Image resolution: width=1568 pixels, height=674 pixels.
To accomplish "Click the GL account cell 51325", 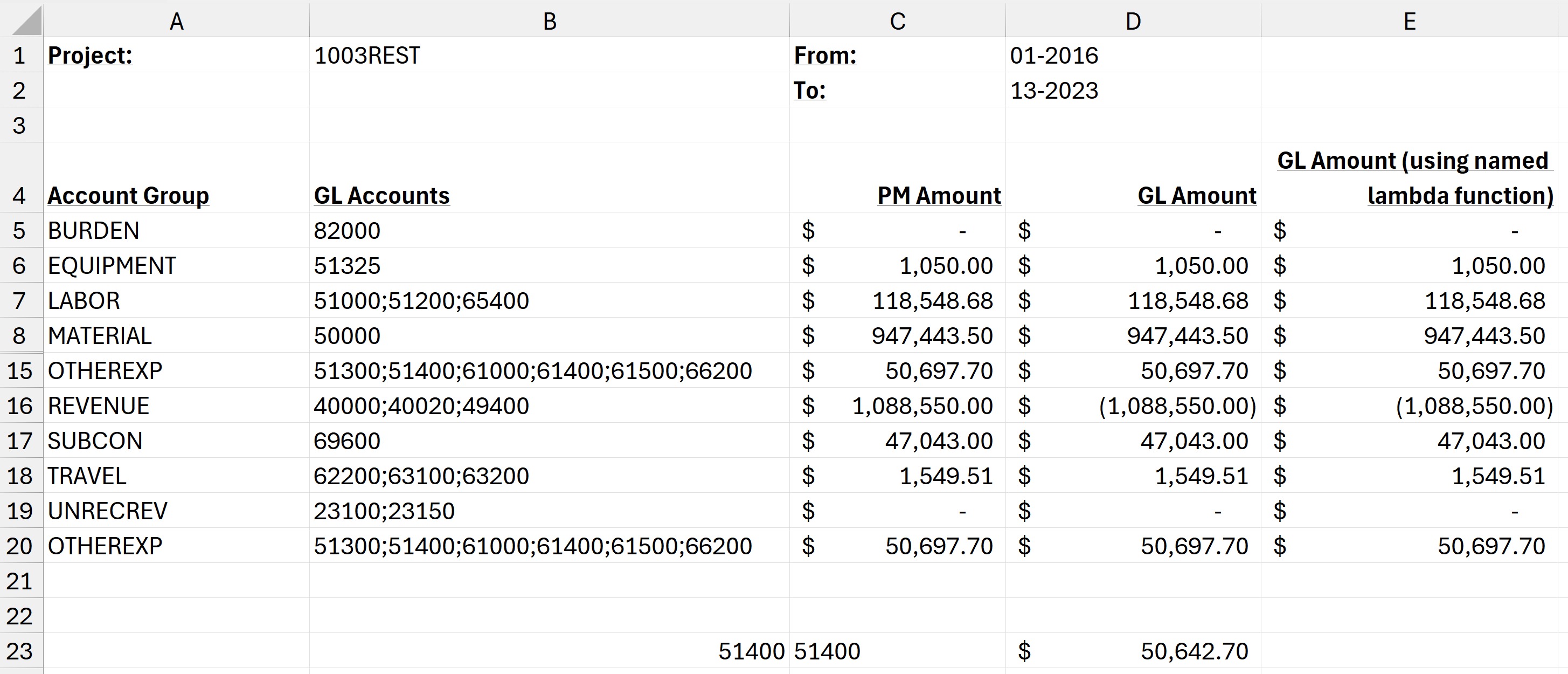I will [x=550, y=265].
